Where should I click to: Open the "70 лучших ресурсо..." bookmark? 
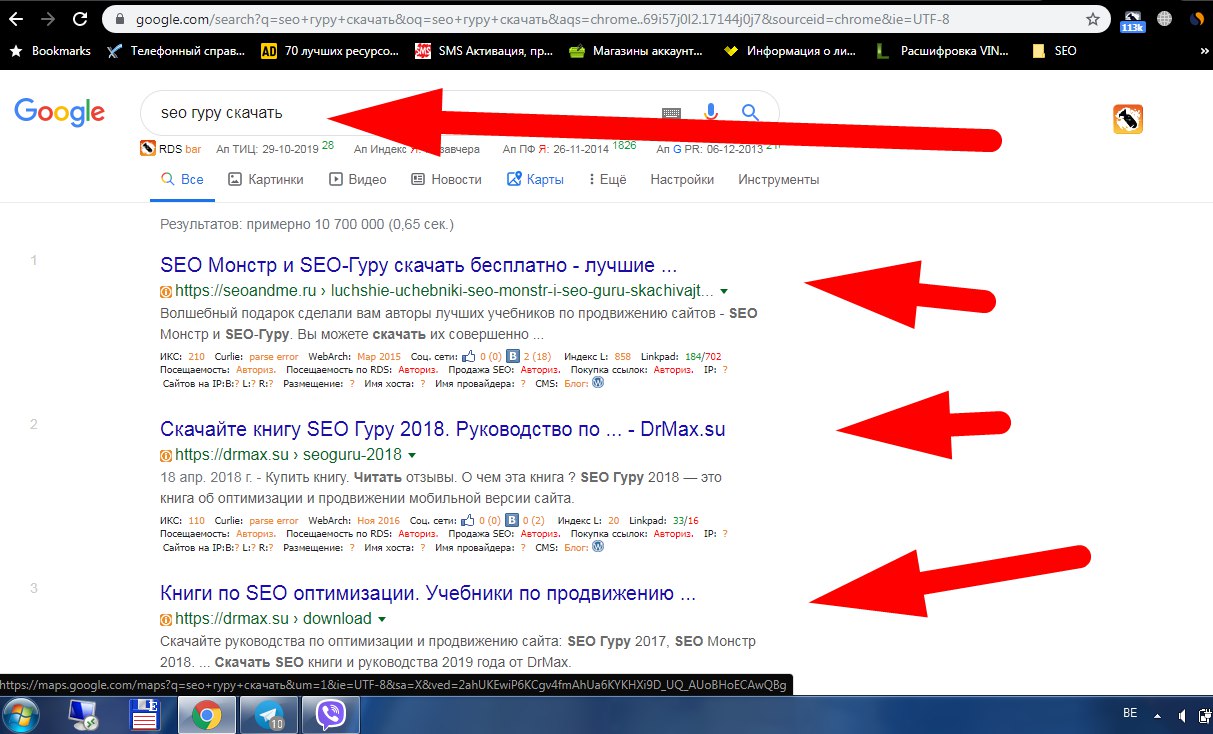(x=329, y=50)
